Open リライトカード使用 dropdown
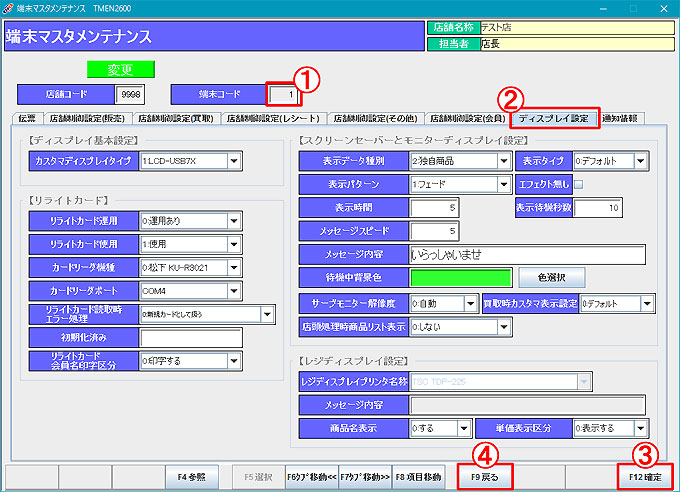This screenshot has height=492, width=680. click(234, 244)
